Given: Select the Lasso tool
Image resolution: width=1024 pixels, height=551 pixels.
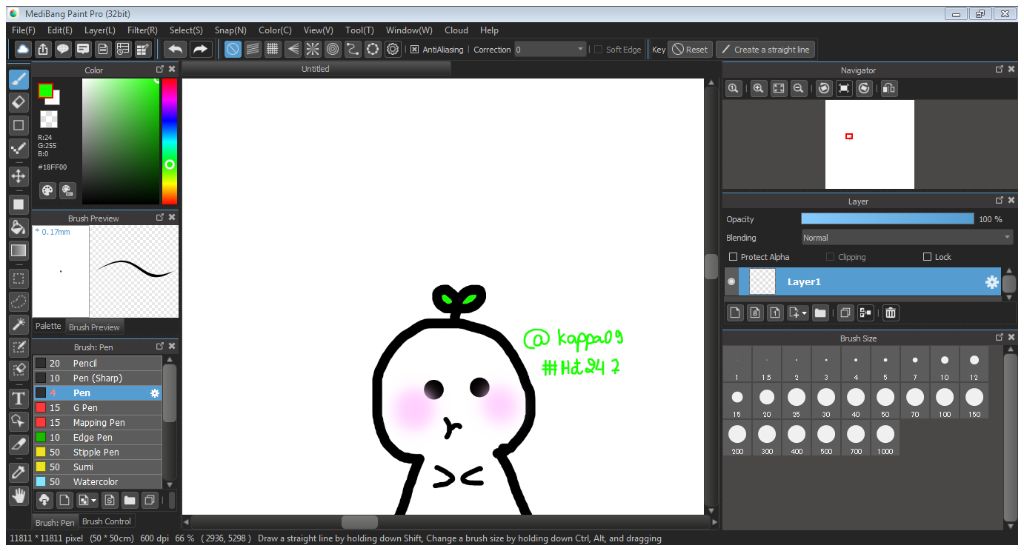Looking at the screenshot, I should pos(18,302).
